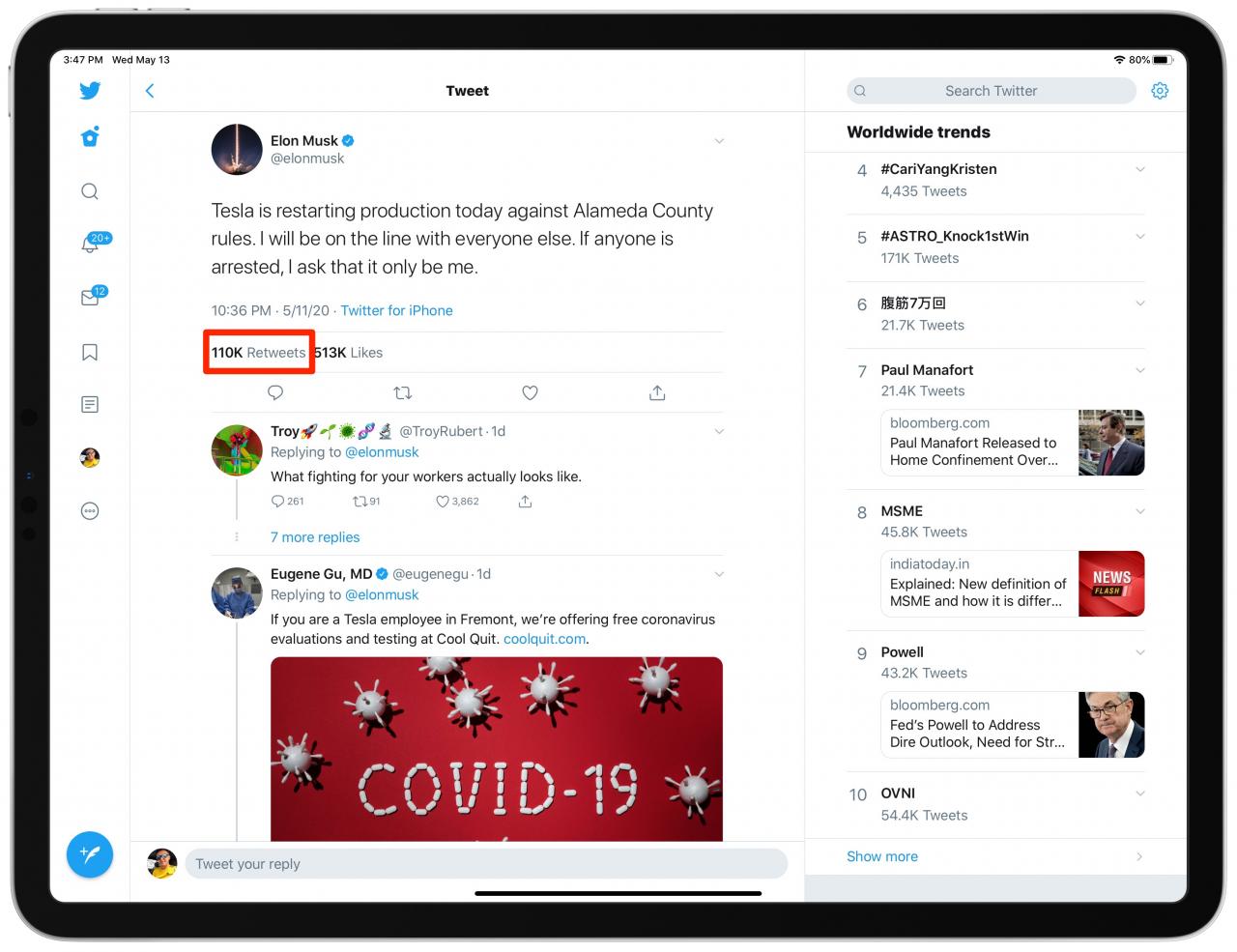The height and width of the screenshot is (952, 1237).
Task: Open the 7 more replies link
Action: click(315, 537)
